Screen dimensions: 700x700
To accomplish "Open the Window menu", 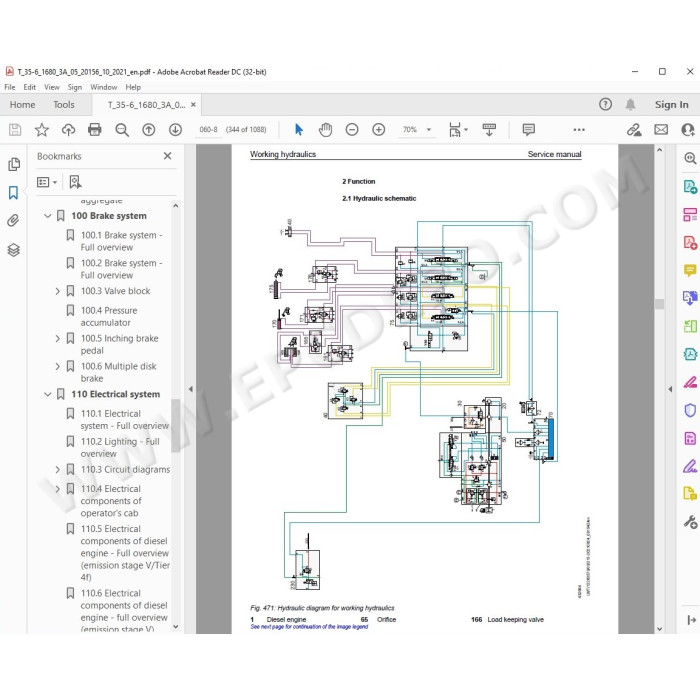I will point(104,87).
